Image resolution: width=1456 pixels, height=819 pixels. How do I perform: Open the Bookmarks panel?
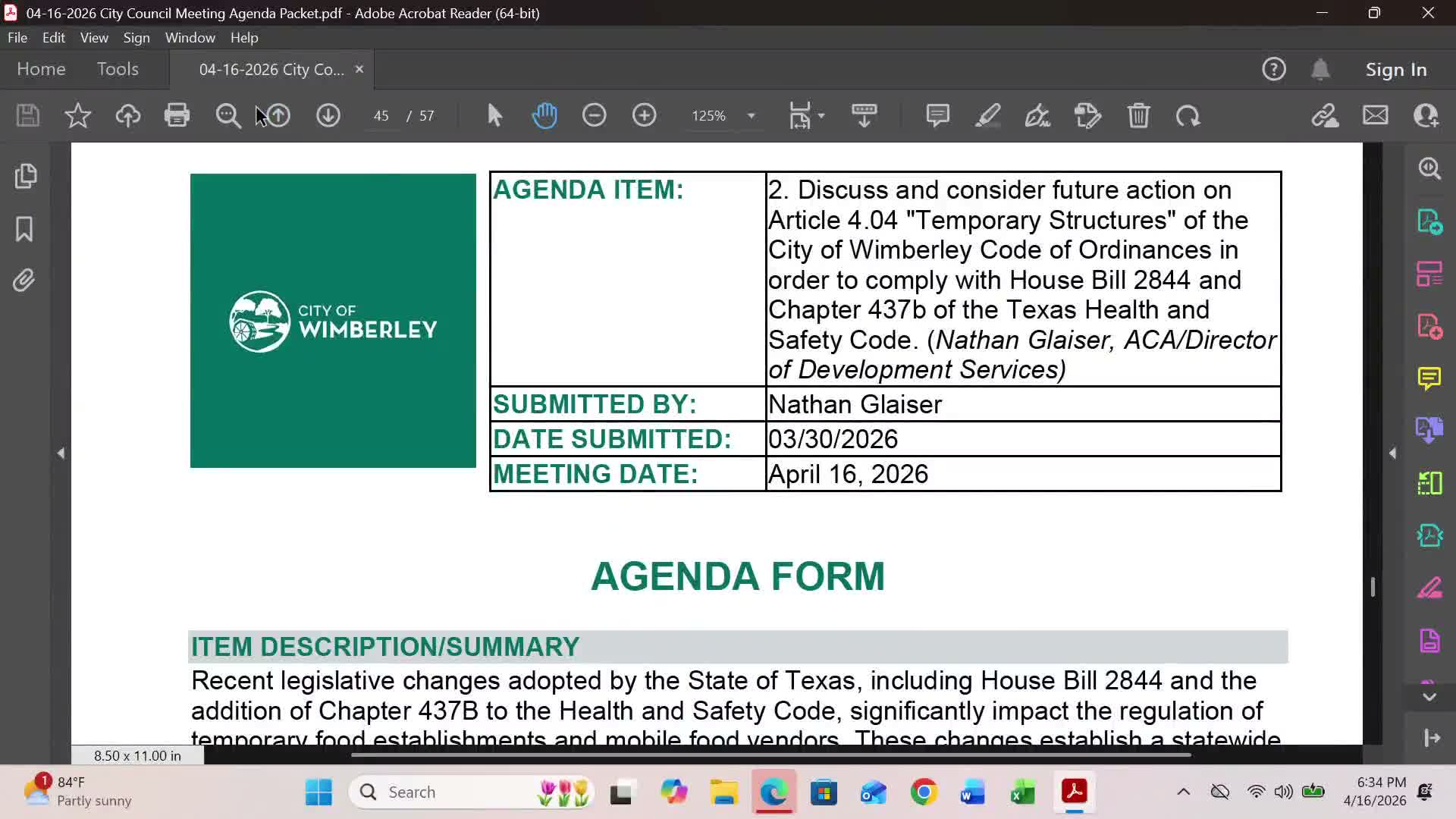pyautogui.click(x=24, y=228)
